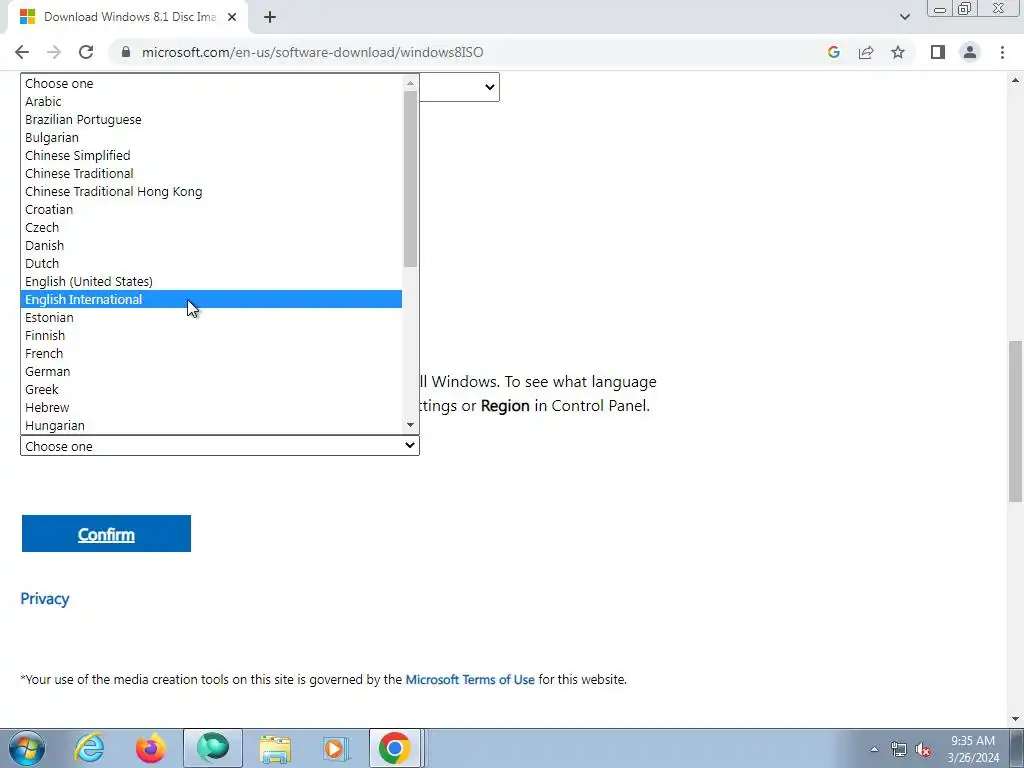
Task: Choose Bulgarian in the dropdown list
Action: [211, 137]
